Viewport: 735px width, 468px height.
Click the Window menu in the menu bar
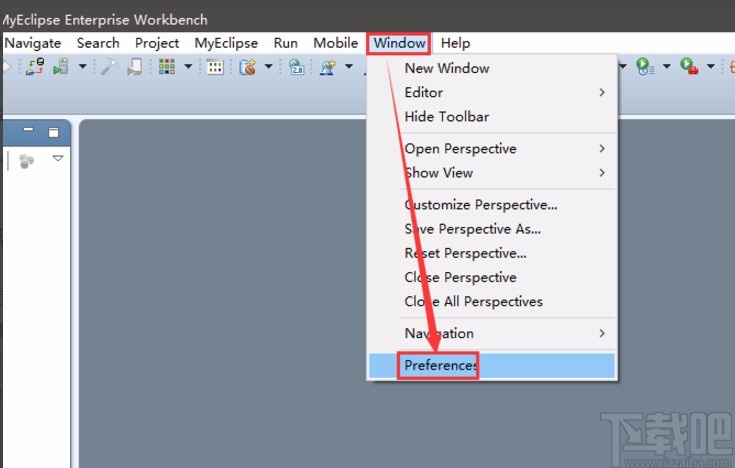(399, 43)
